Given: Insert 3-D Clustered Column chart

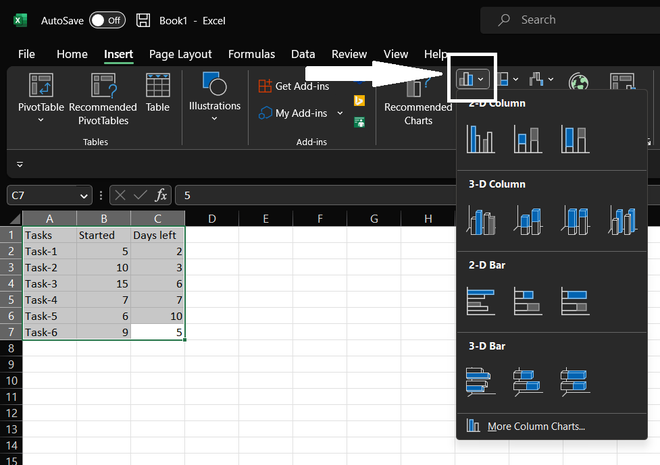Looking at the screenshot, I should (481, 220).
